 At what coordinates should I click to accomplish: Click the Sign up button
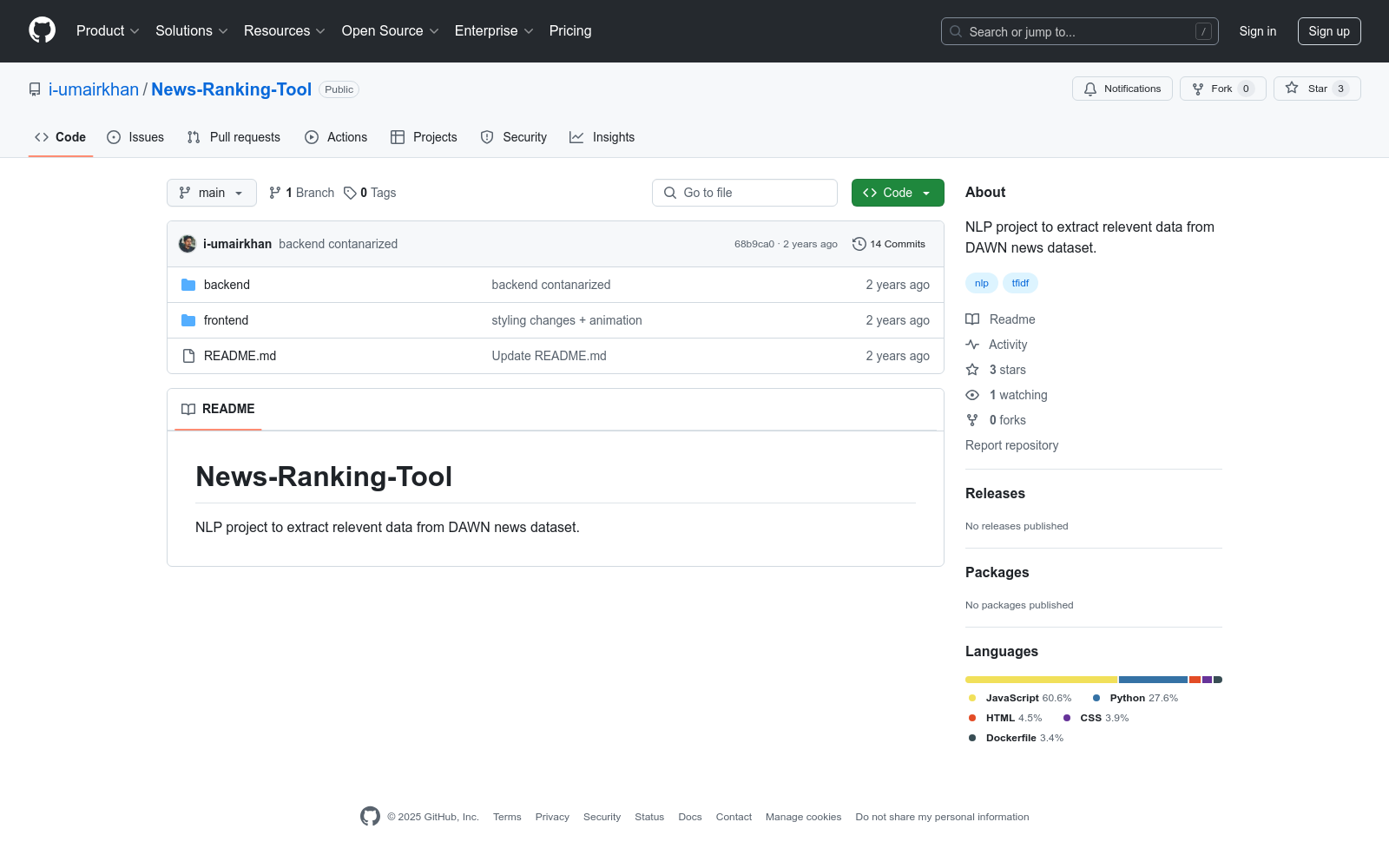click(x=1329, y=31)
